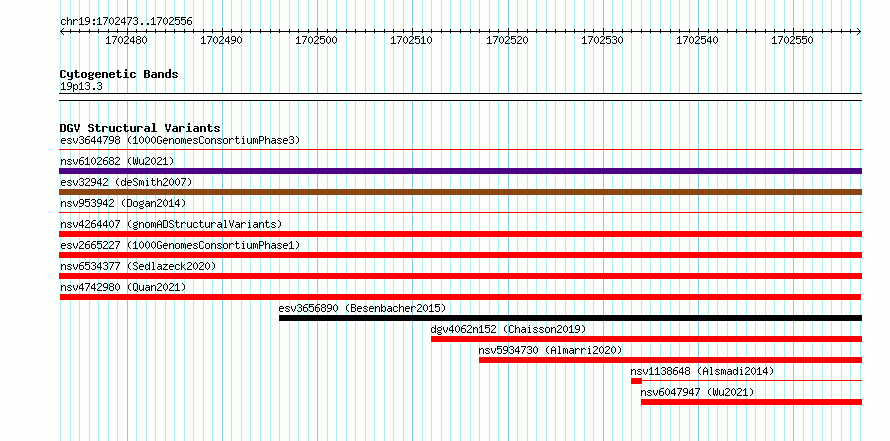Click the purple nsv6102682 variant bar

tap(460, 171)
